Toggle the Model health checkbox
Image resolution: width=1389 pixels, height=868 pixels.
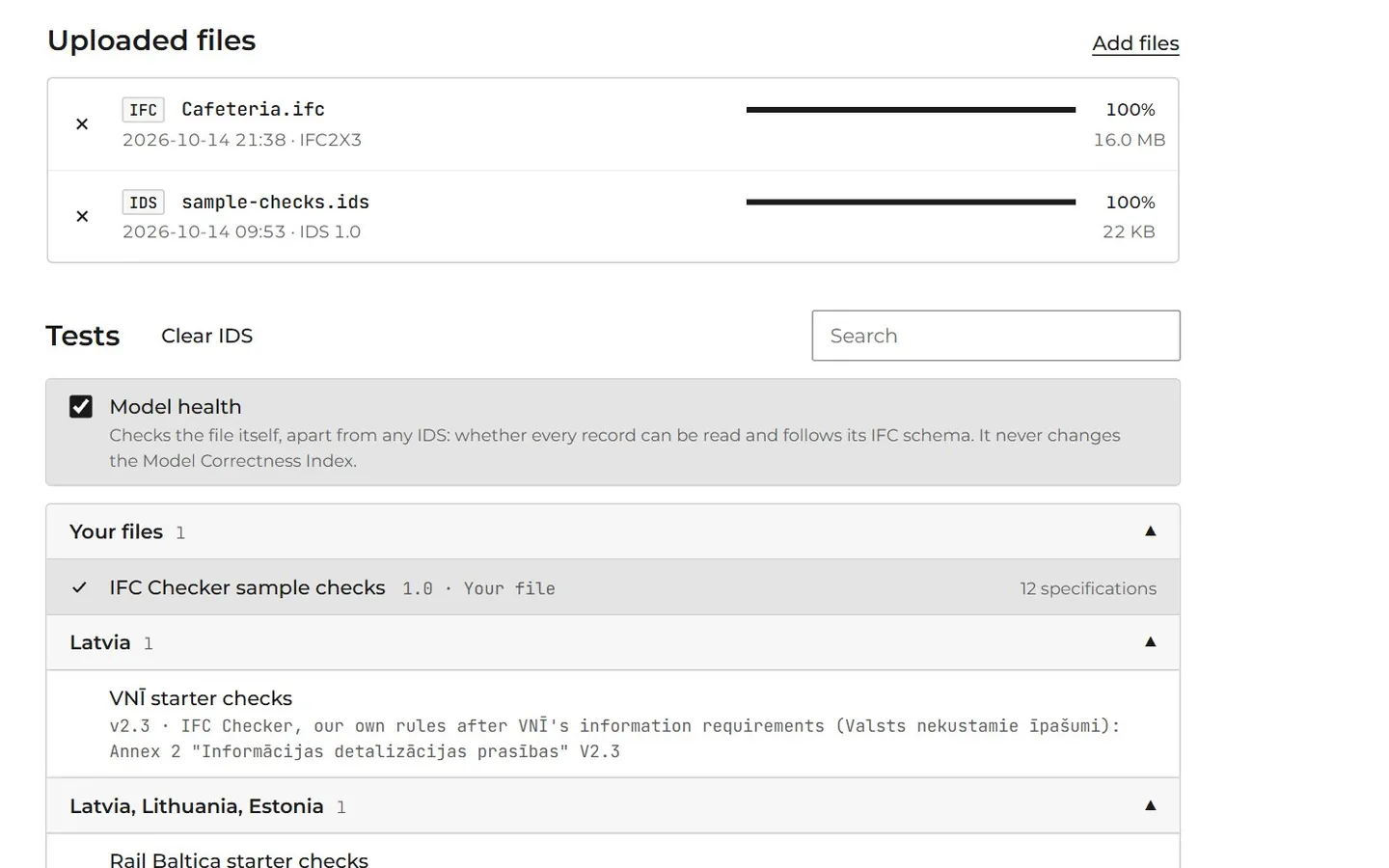(81, 407)
